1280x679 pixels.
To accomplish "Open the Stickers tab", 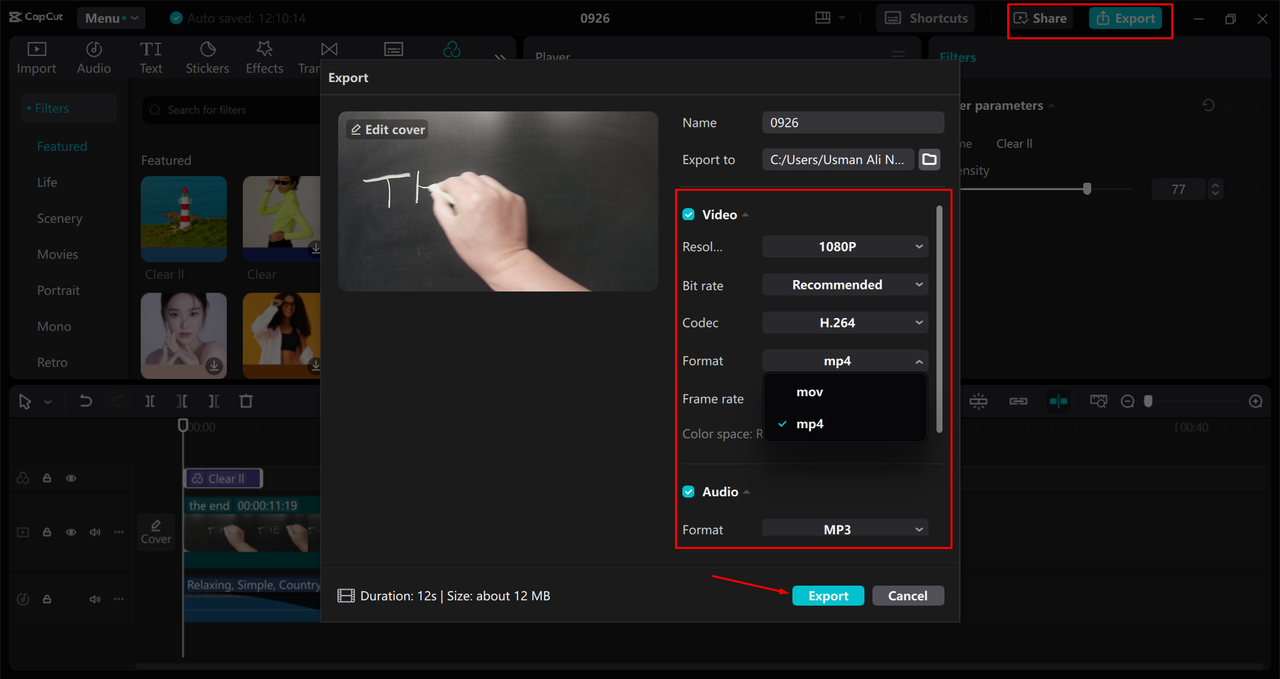I will (x=208, y=58).
